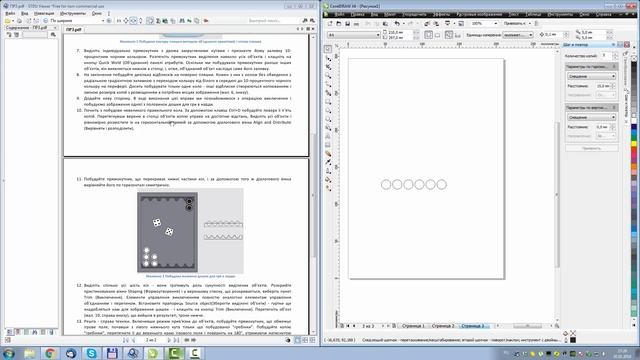This screenshot has height=360, width=640.
Task: Open the zoom level 100% dropdown in CorelDRAW
Action: (496, 24)
